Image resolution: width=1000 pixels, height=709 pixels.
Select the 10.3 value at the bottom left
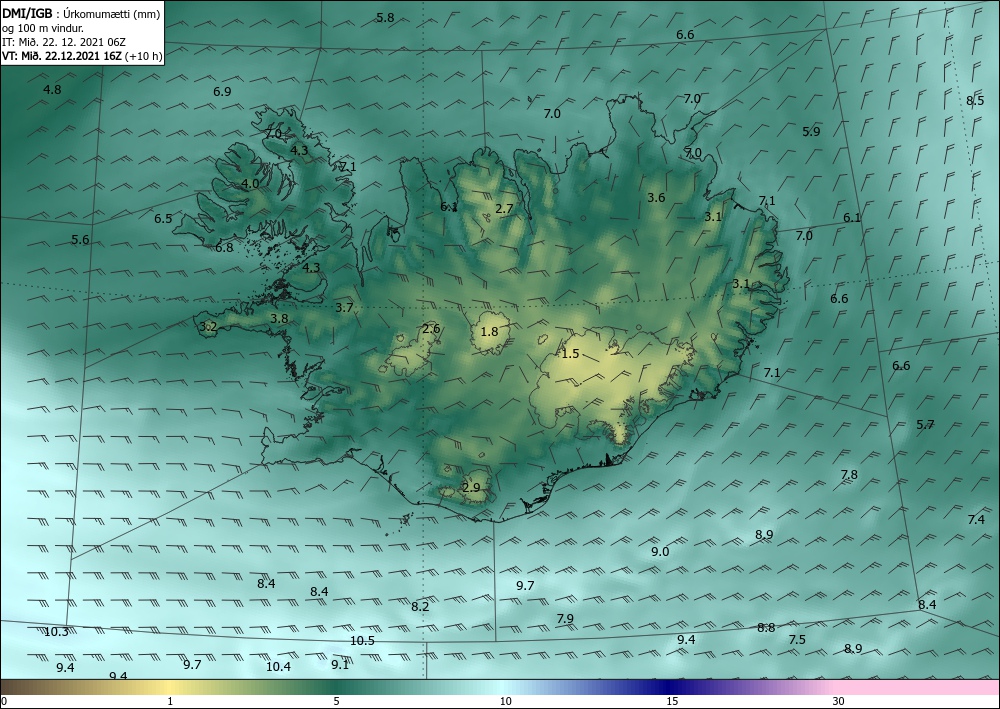pyautogui.click(x=56, y=632)
